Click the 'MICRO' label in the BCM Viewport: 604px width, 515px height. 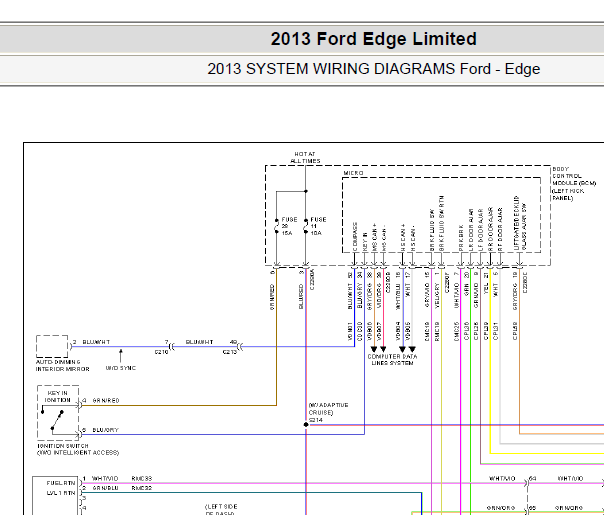coord(353,173)
